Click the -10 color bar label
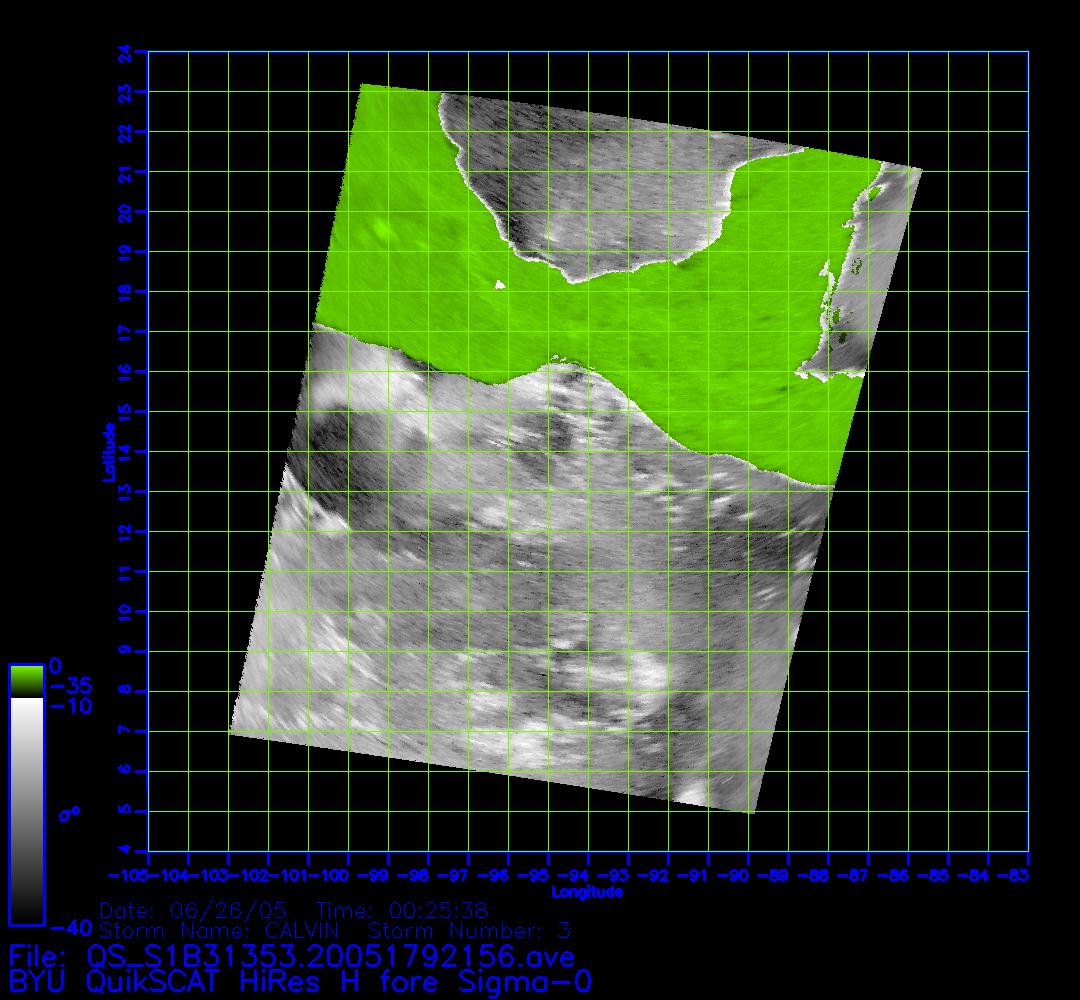Viewport: 1080px width, 1000px height. pos(70,706)
